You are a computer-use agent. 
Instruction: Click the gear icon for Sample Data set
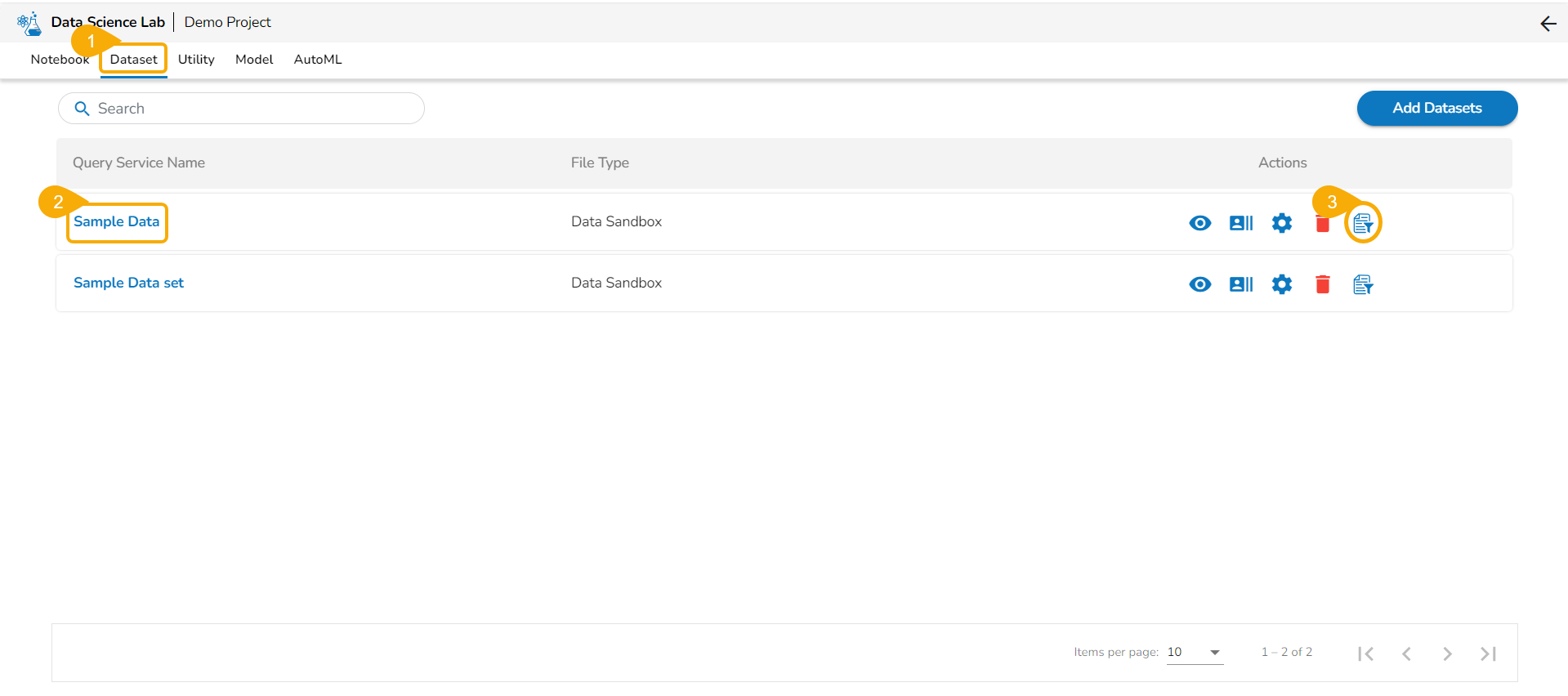point(1281,284)
